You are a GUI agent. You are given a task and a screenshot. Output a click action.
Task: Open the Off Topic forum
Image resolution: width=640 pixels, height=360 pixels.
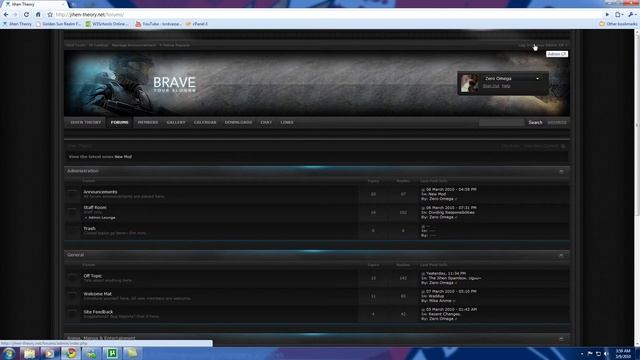[92, 276]
